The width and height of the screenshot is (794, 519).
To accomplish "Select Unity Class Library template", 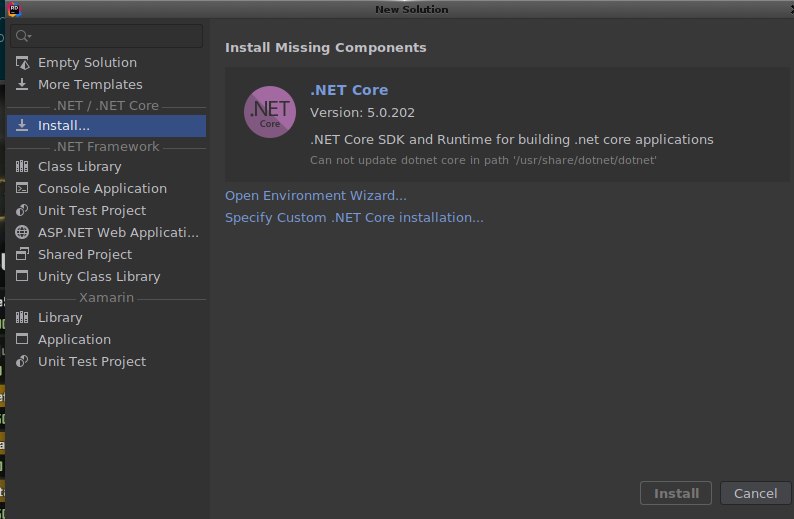I will 106,276.
